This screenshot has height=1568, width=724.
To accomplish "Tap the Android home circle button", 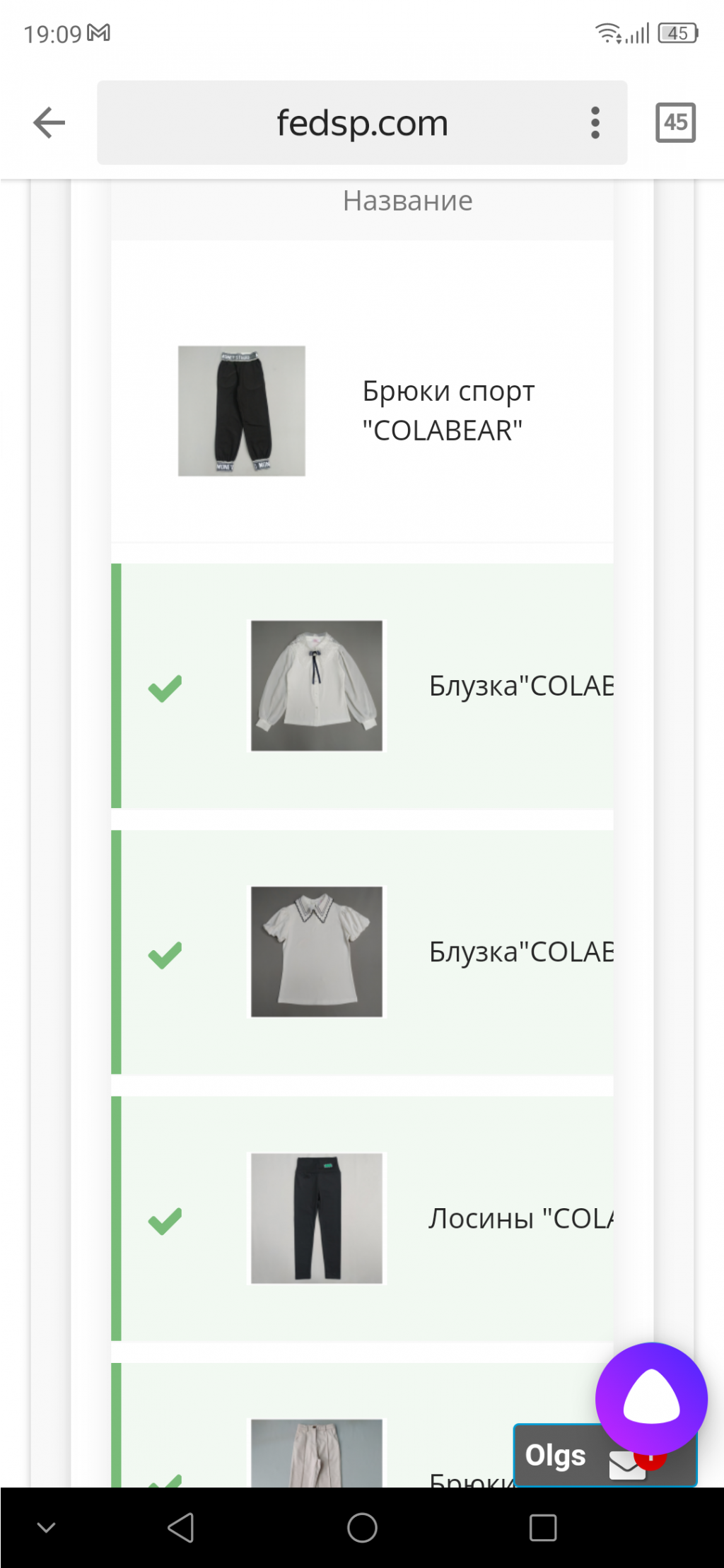I will pyautogui.click(x=362, y=1528).
